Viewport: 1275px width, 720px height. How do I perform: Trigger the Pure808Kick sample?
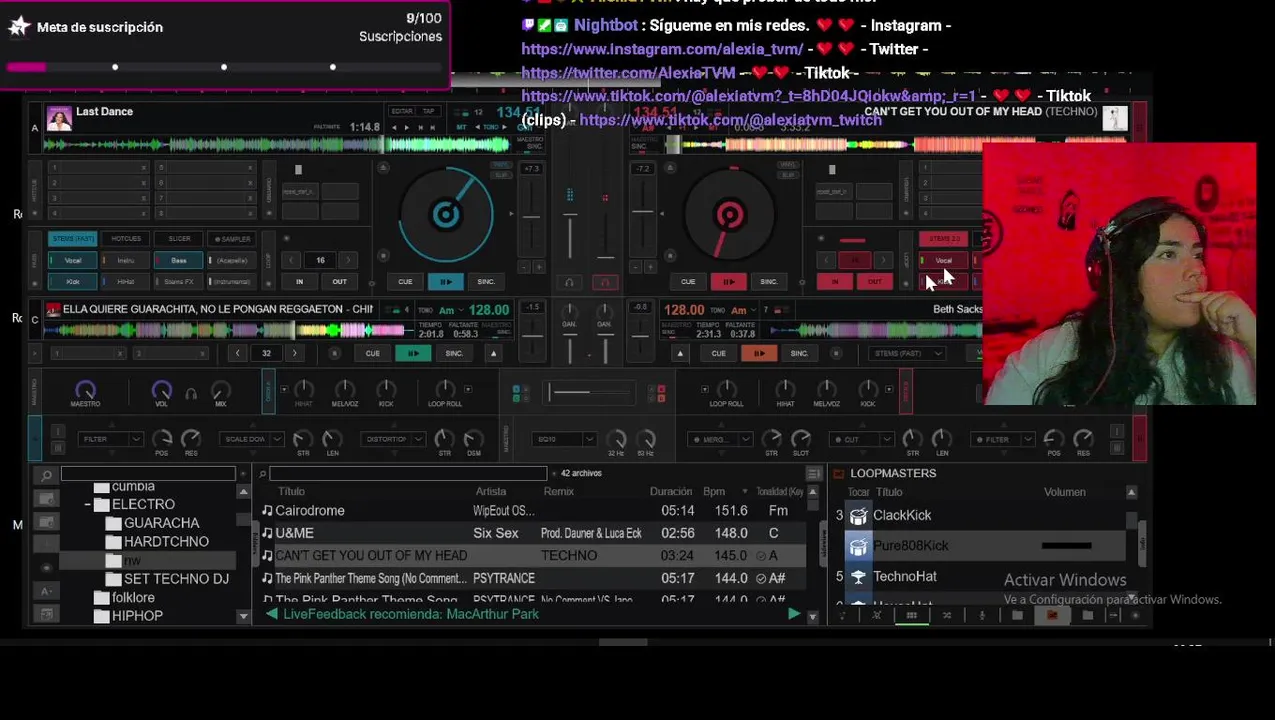coord(858,546)
